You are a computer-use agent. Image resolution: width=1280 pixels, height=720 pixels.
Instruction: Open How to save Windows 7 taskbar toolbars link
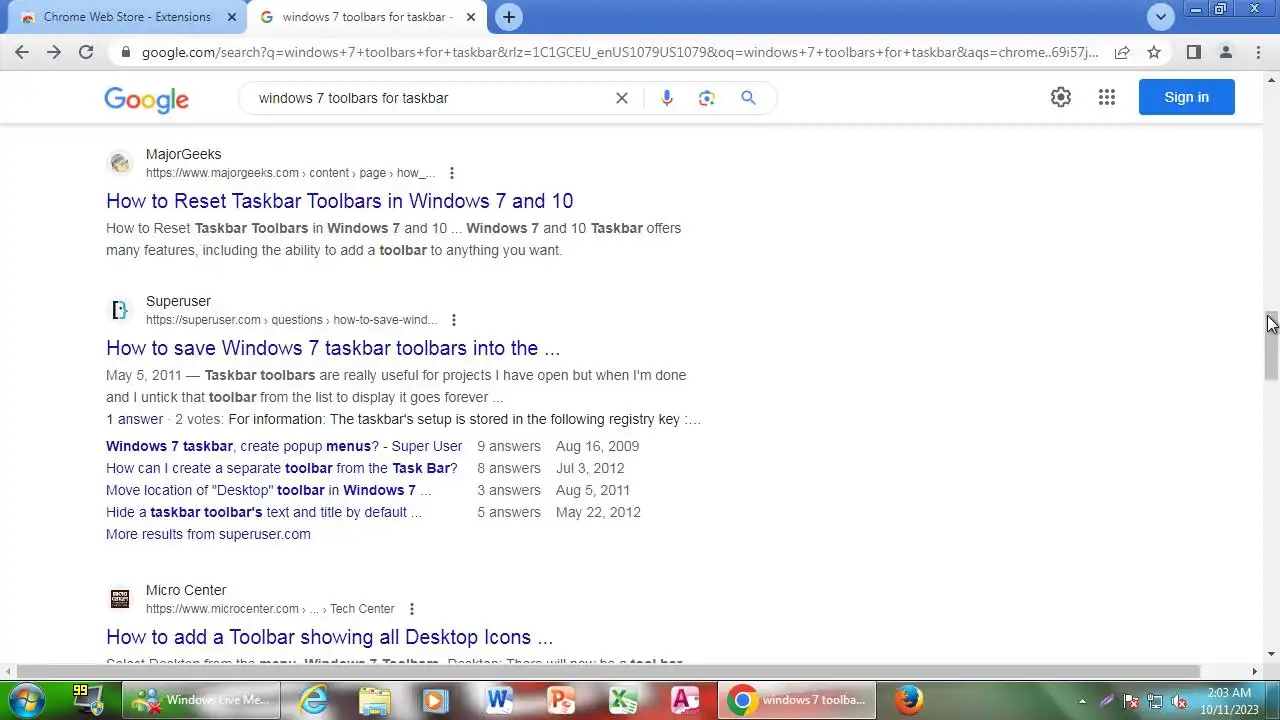pos(333,348)
